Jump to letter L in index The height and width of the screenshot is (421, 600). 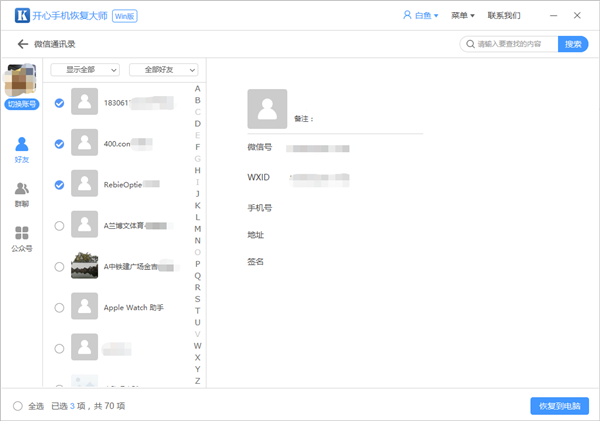click(197, 217)
